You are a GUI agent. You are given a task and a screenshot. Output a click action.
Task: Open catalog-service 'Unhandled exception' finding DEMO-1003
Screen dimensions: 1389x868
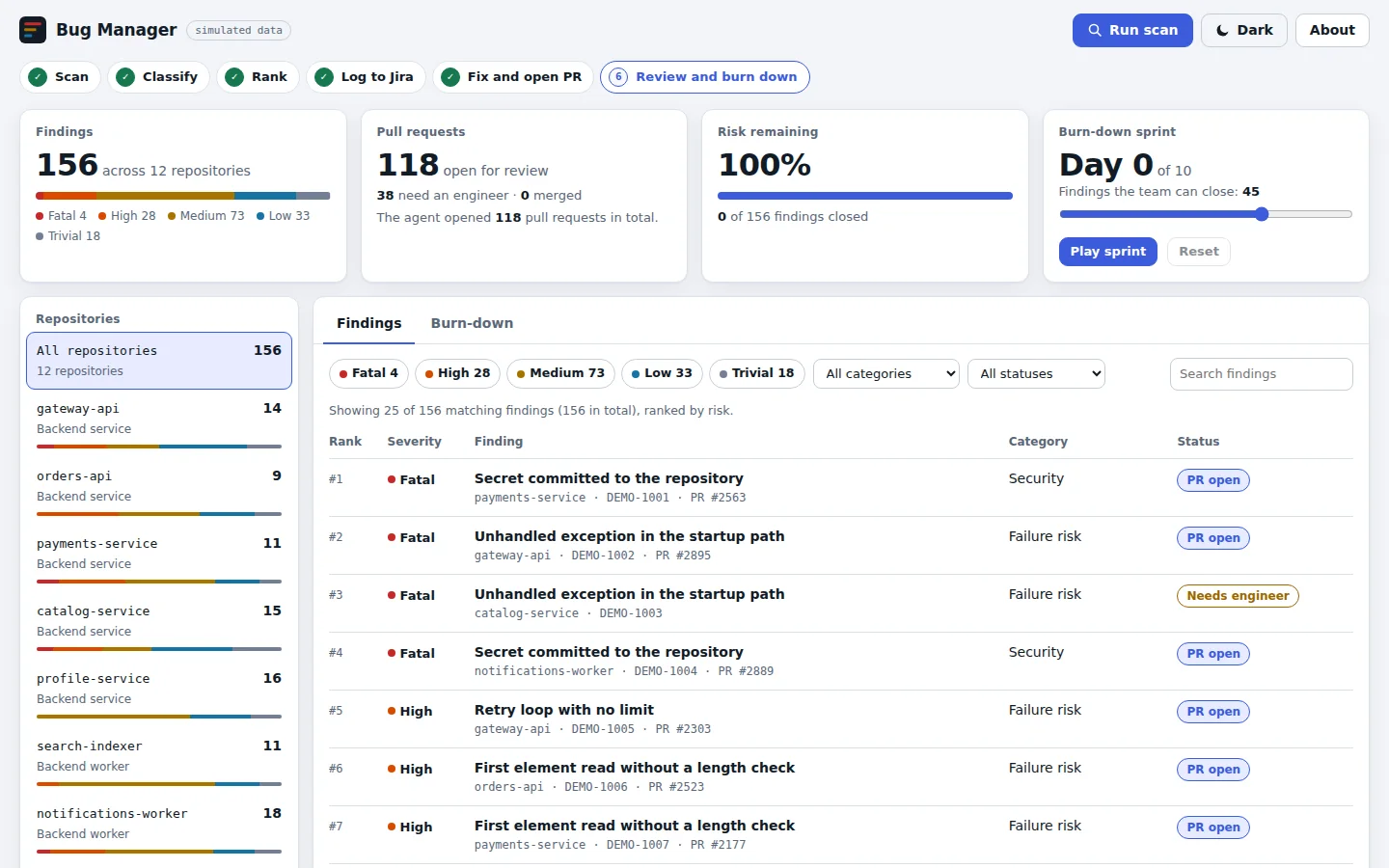tap(629, 594)
